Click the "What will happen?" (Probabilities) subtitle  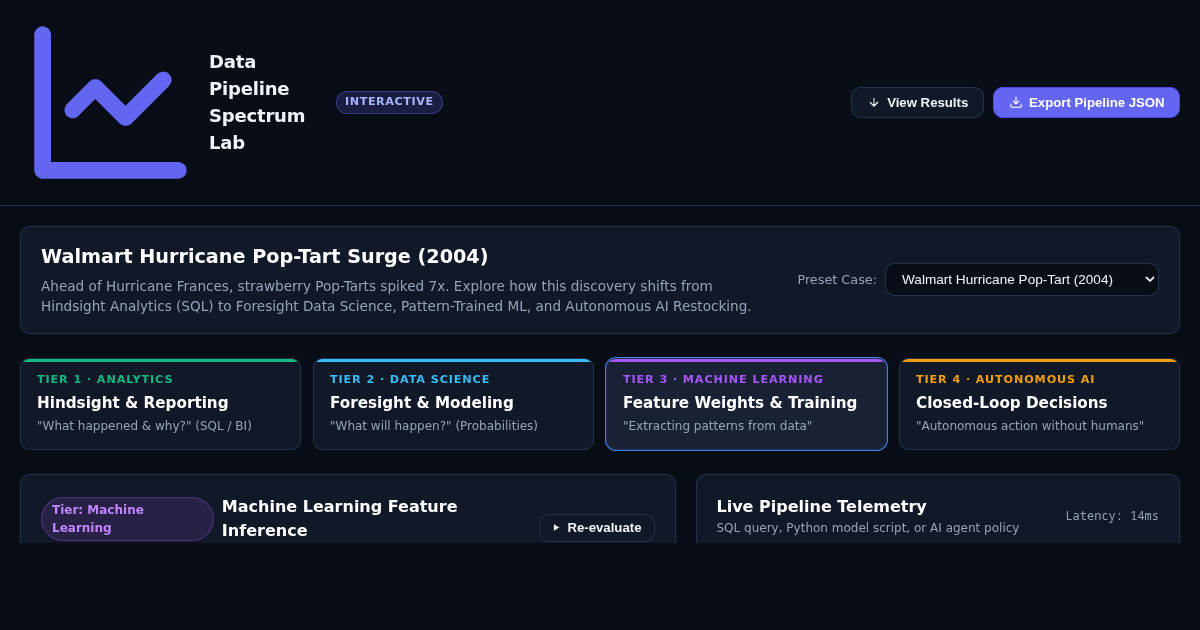pos(434,426)
